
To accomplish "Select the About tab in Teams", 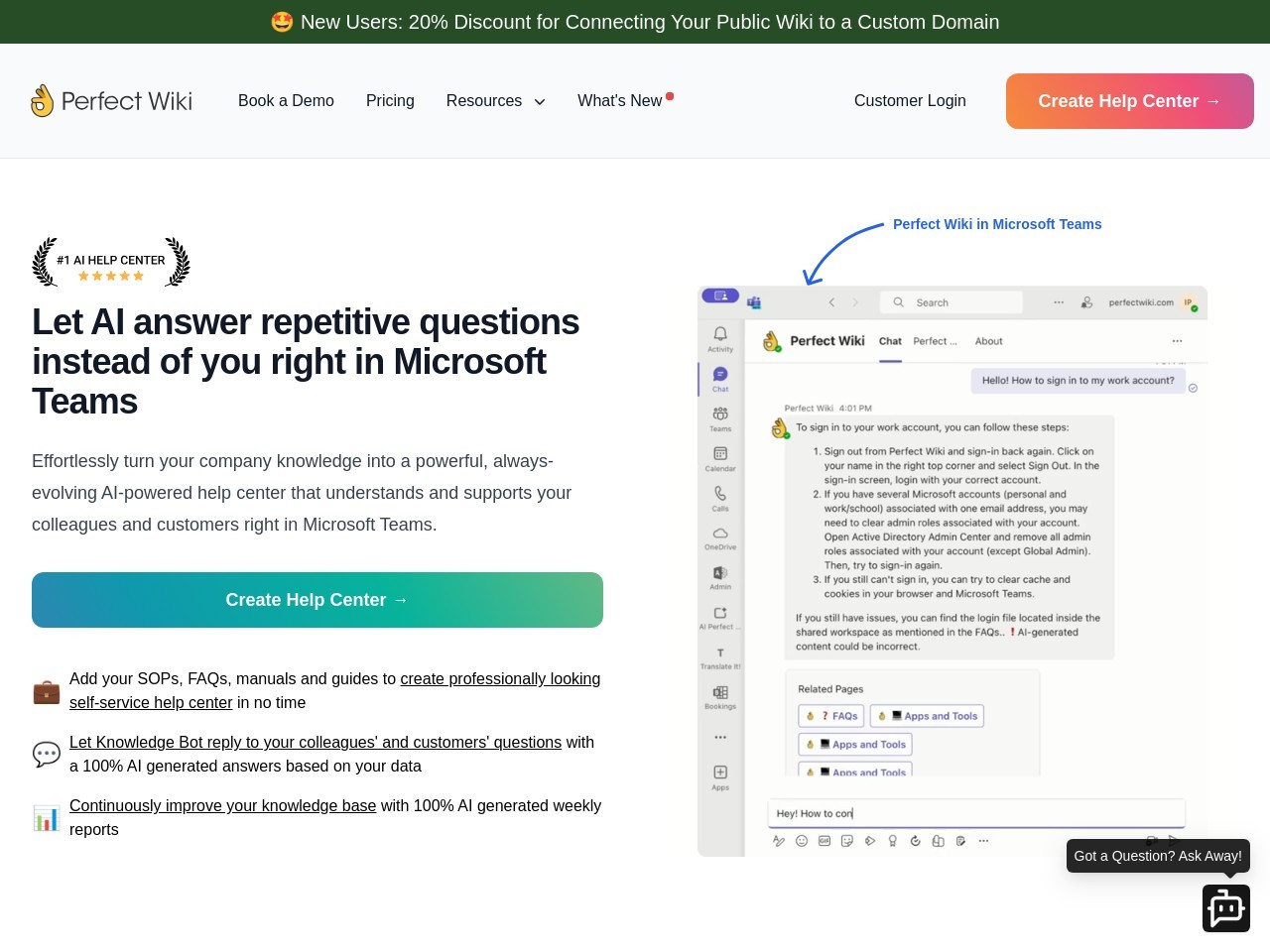I will [x=988, y=341].
